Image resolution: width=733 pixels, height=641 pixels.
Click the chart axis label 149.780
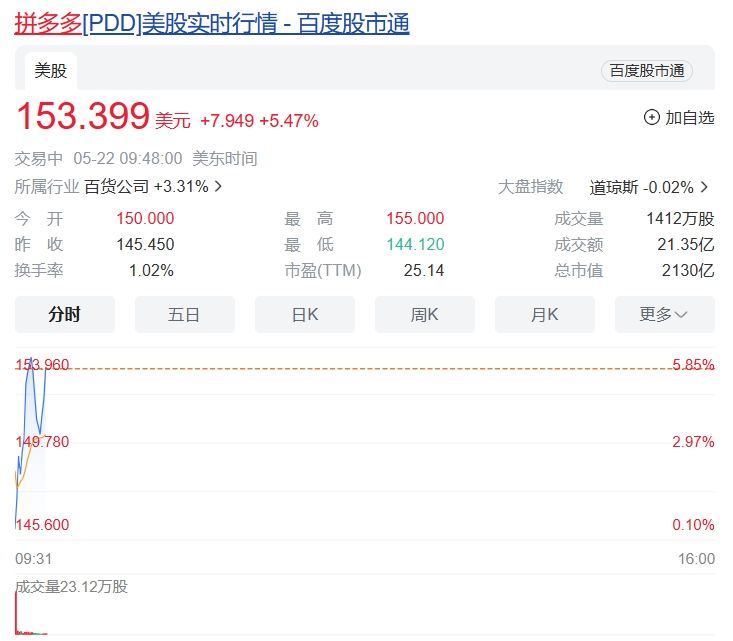(x=42, y=442)
